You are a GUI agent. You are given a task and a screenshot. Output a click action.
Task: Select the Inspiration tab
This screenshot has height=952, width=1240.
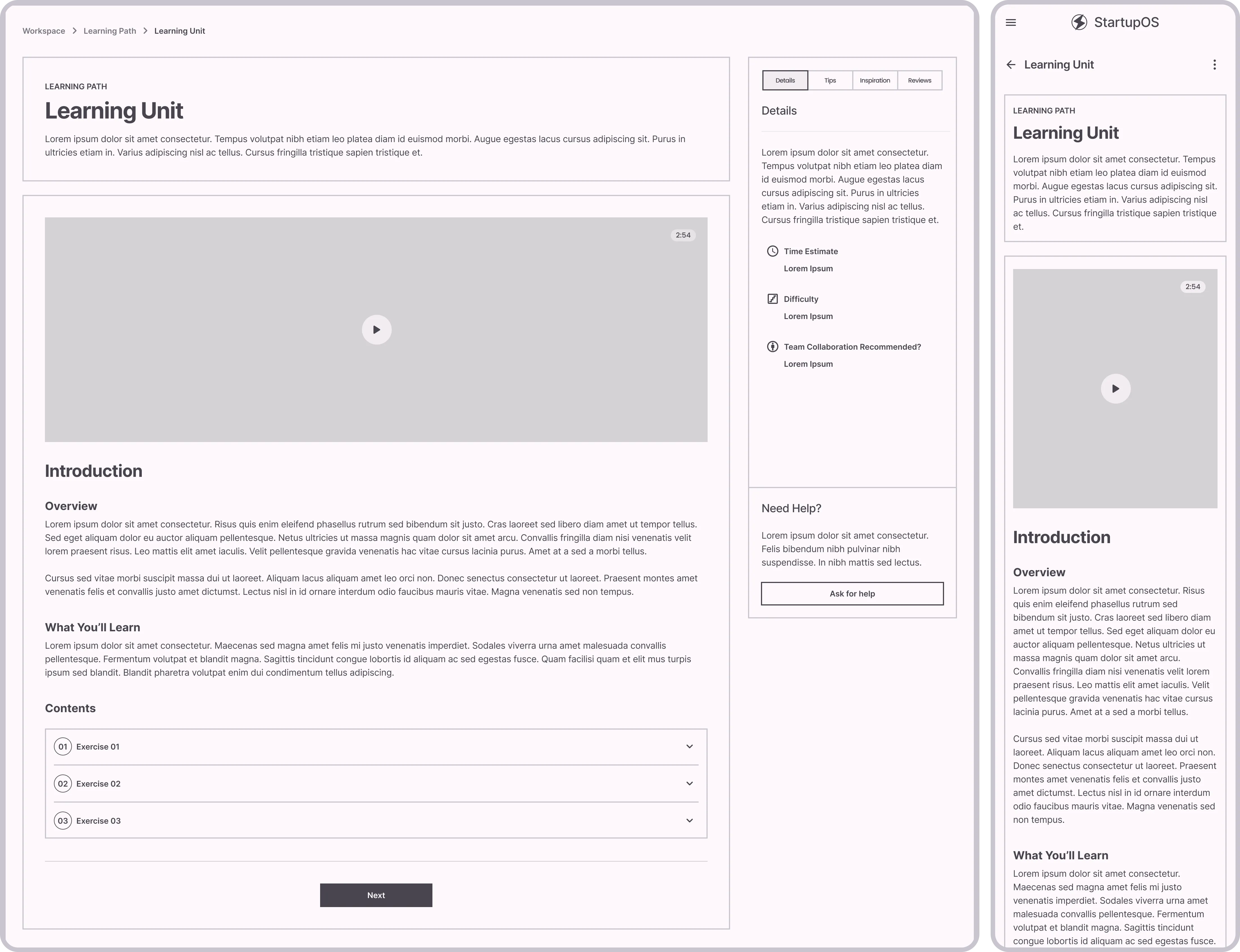click(875, 80)
